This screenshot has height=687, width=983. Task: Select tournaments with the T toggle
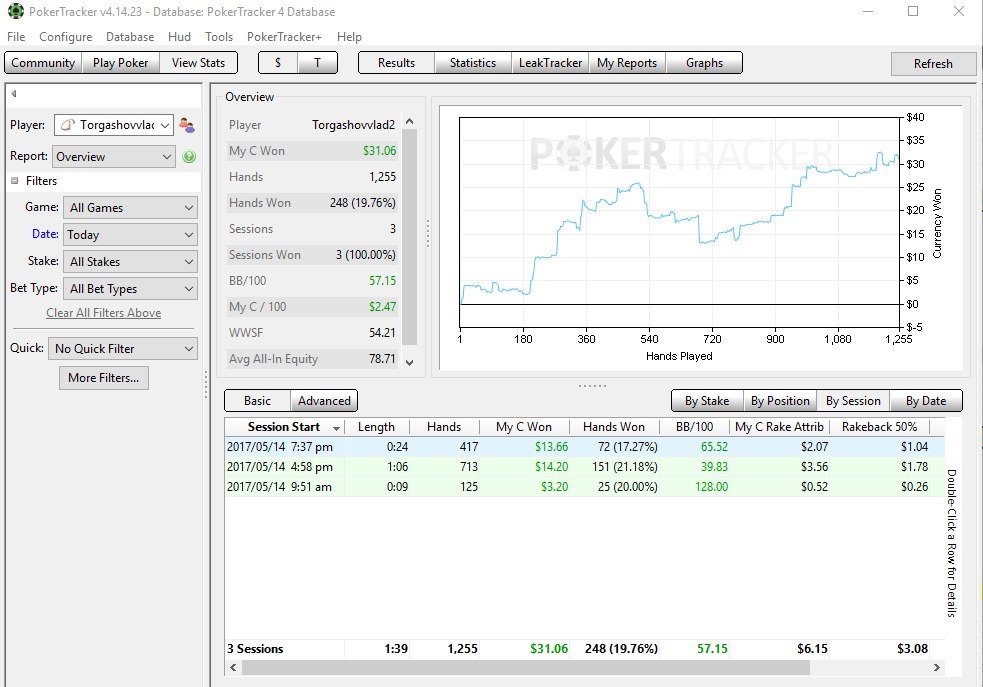[x=317, y=63]
